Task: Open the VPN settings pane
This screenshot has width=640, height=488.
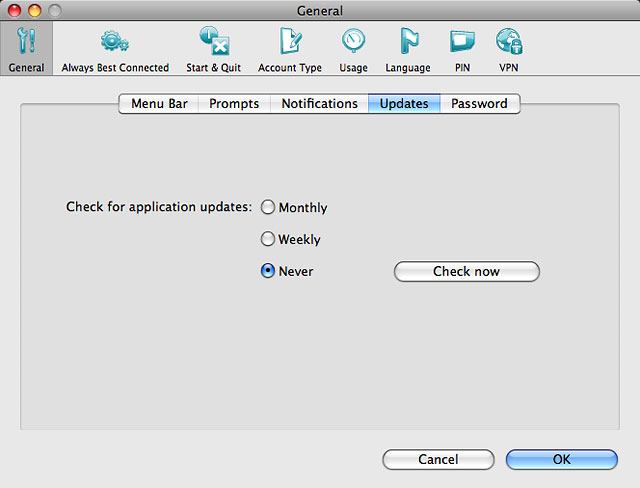Action: pyautogui.click(x=509, y=49)
